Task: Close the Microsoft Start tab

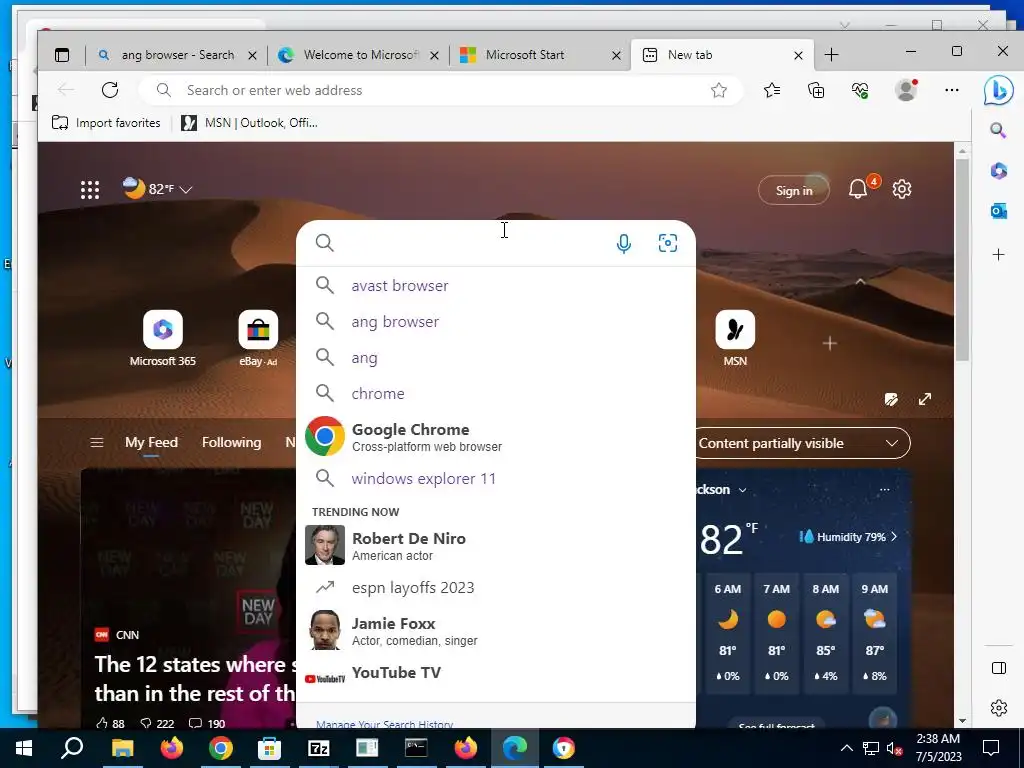Action: tap(616, 56)
